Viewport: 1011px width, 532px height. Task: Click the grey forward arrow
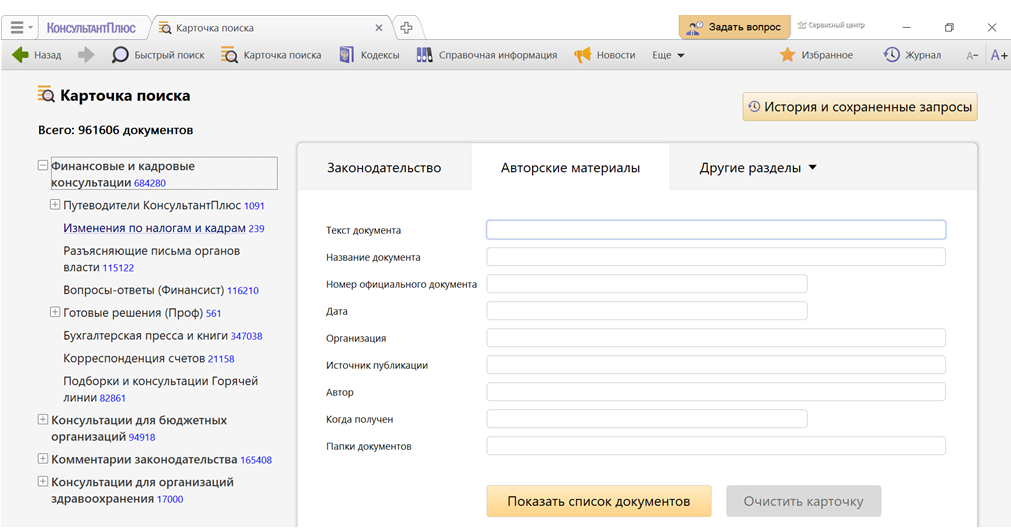[86, 55]
